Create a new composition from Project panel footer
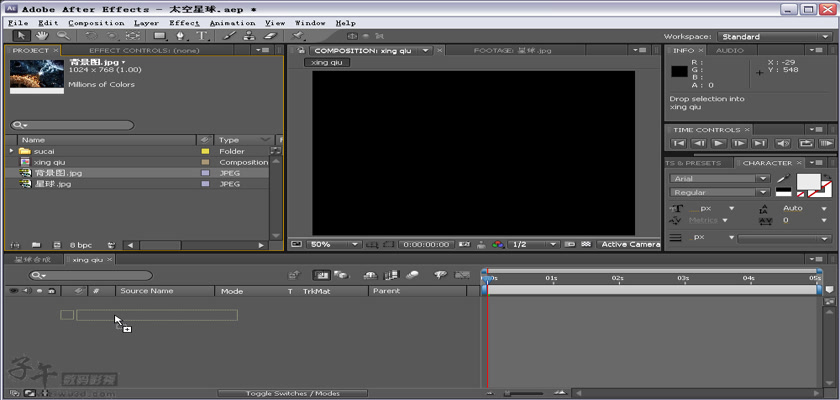Screen dimensions: 840x400 pos(57,245)
